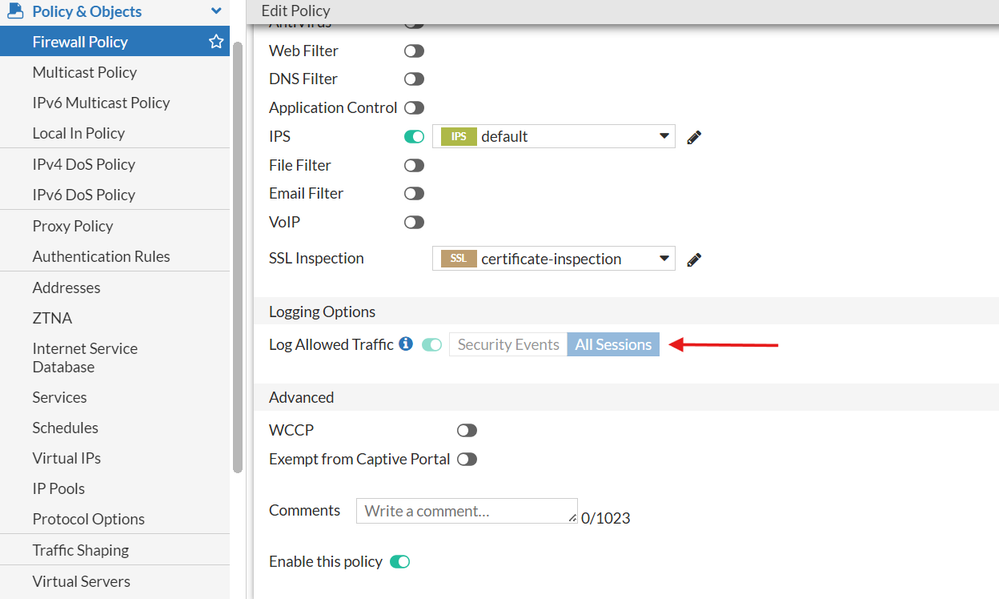Click the SSL badge in the inspection field

458,258
